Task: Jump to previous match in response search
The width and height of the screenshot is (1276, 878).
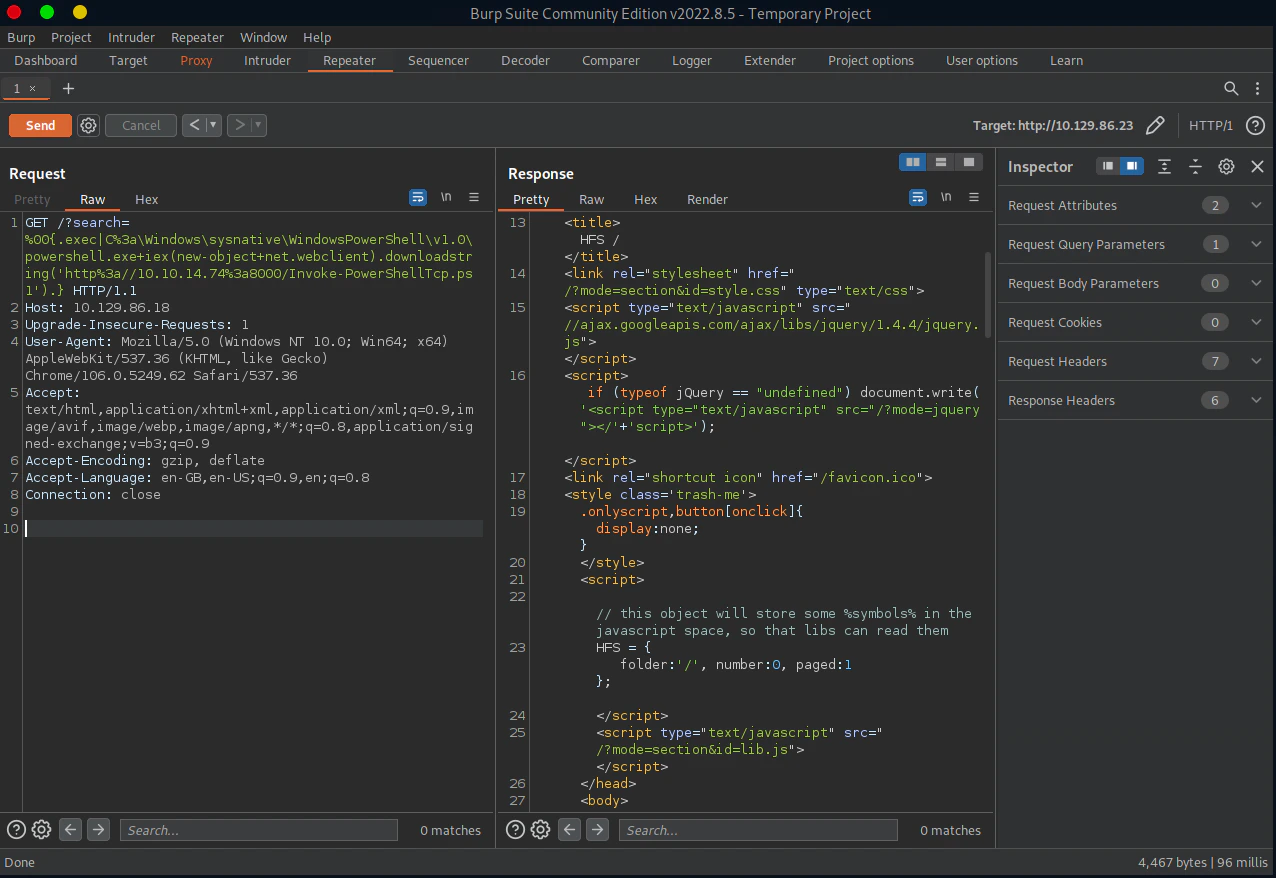Action: click(x=569, y=829)
